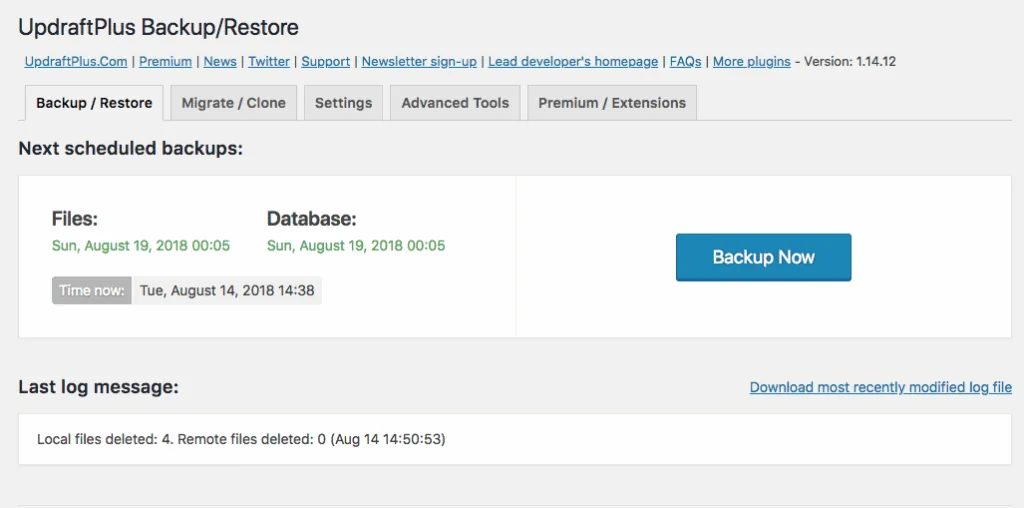
Task: Open the Twitter link
Action: pyautogui.click(x=269, y=61)
